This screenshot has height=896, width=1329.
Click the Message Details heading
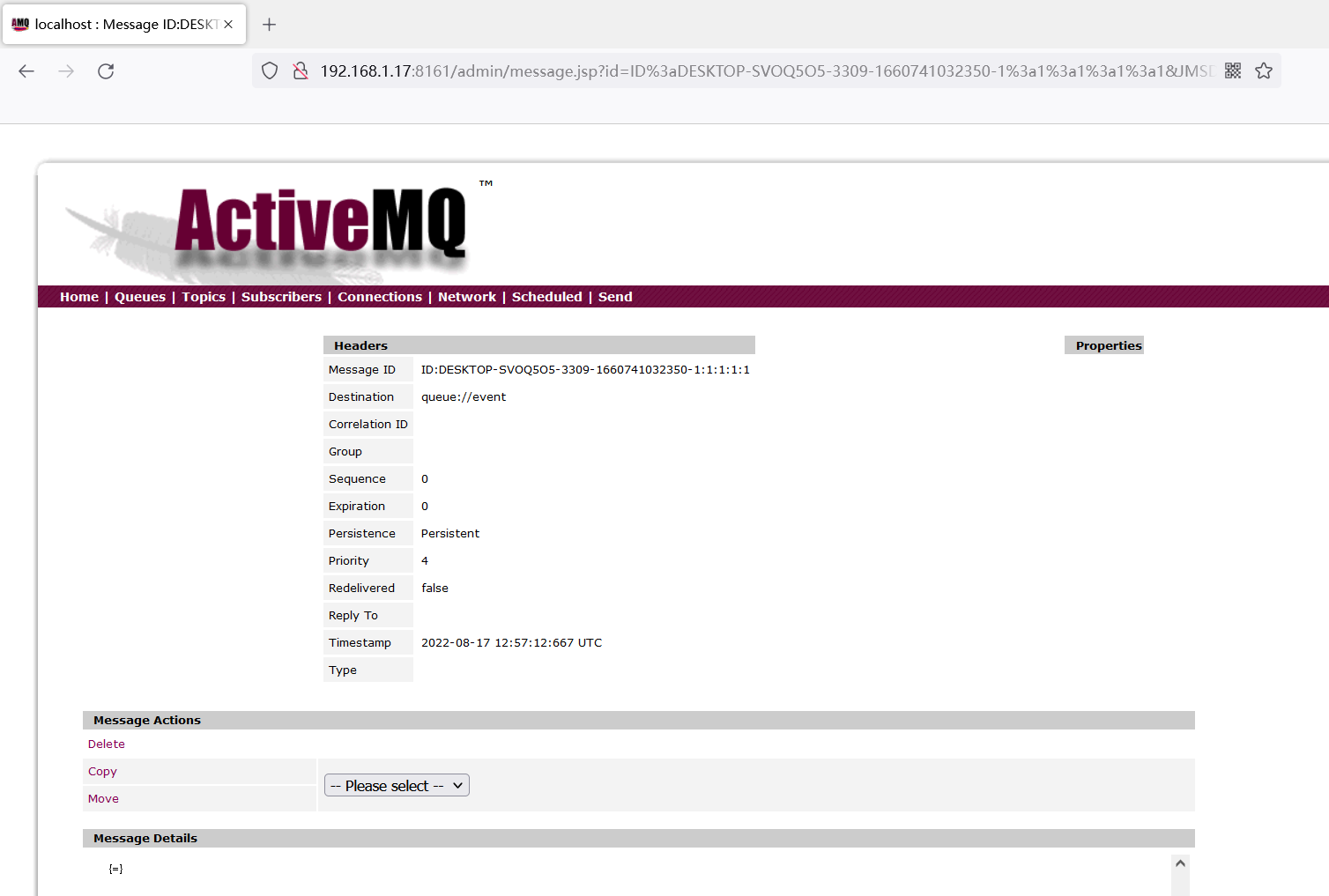145,838
